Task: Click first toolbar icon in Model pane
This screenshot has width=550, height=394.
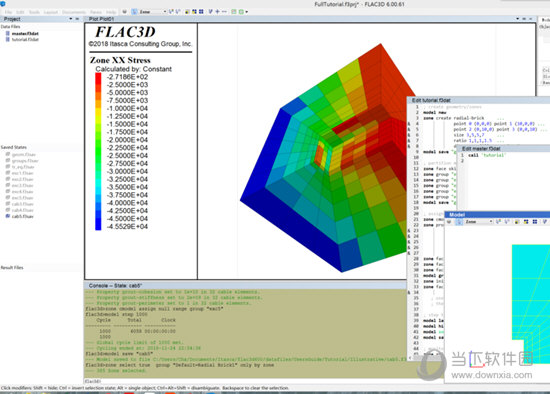Action: click(x=449, y=222)
